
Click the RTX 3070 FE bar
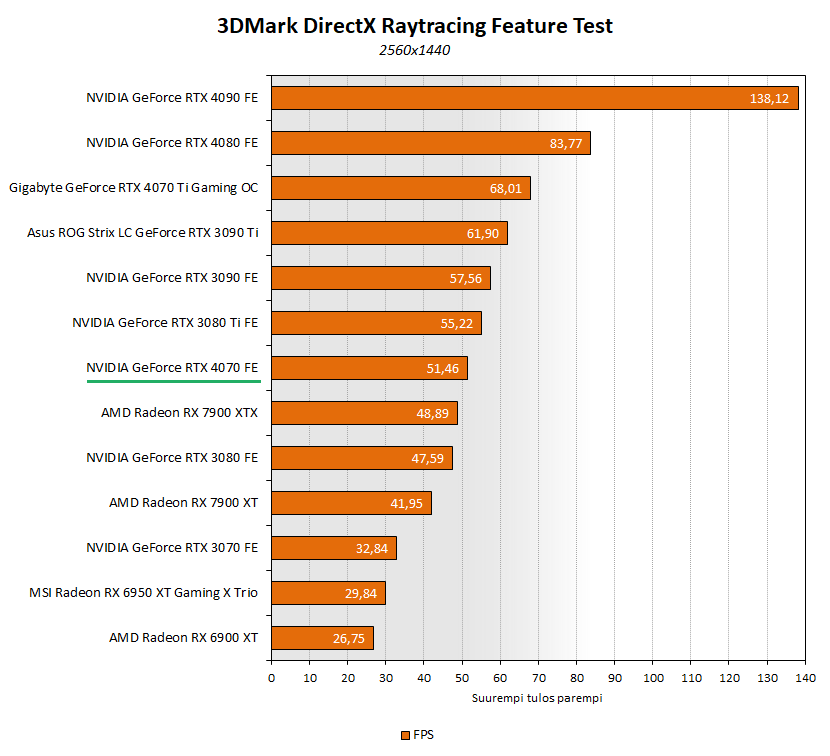tap(333, 548)
